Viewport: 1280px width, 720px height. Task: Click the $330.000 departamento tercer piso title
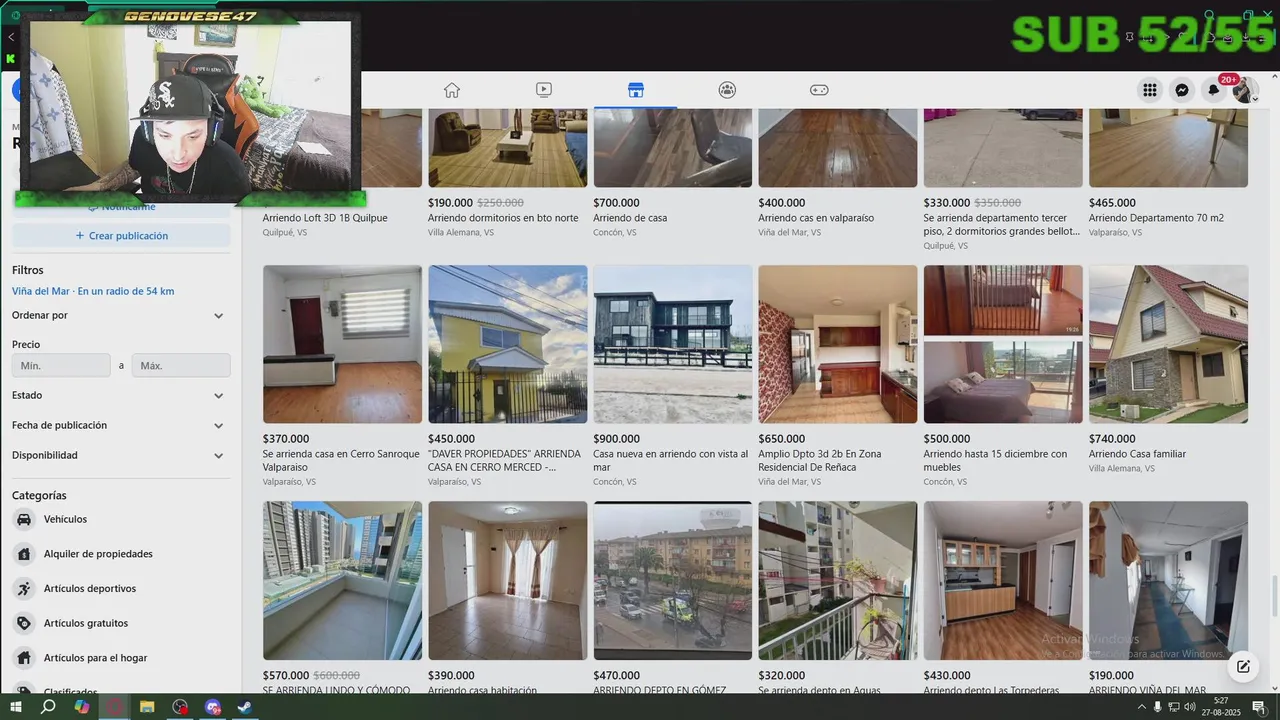(x=1002, y=224)
